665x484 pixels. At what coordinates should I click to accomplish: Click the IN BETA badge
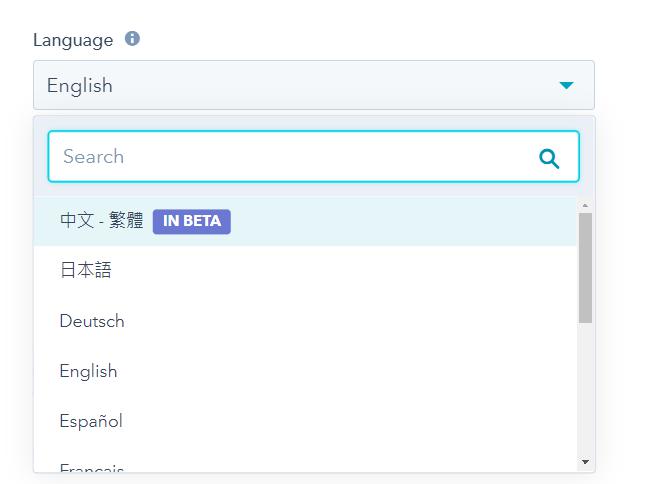(192, 221)
